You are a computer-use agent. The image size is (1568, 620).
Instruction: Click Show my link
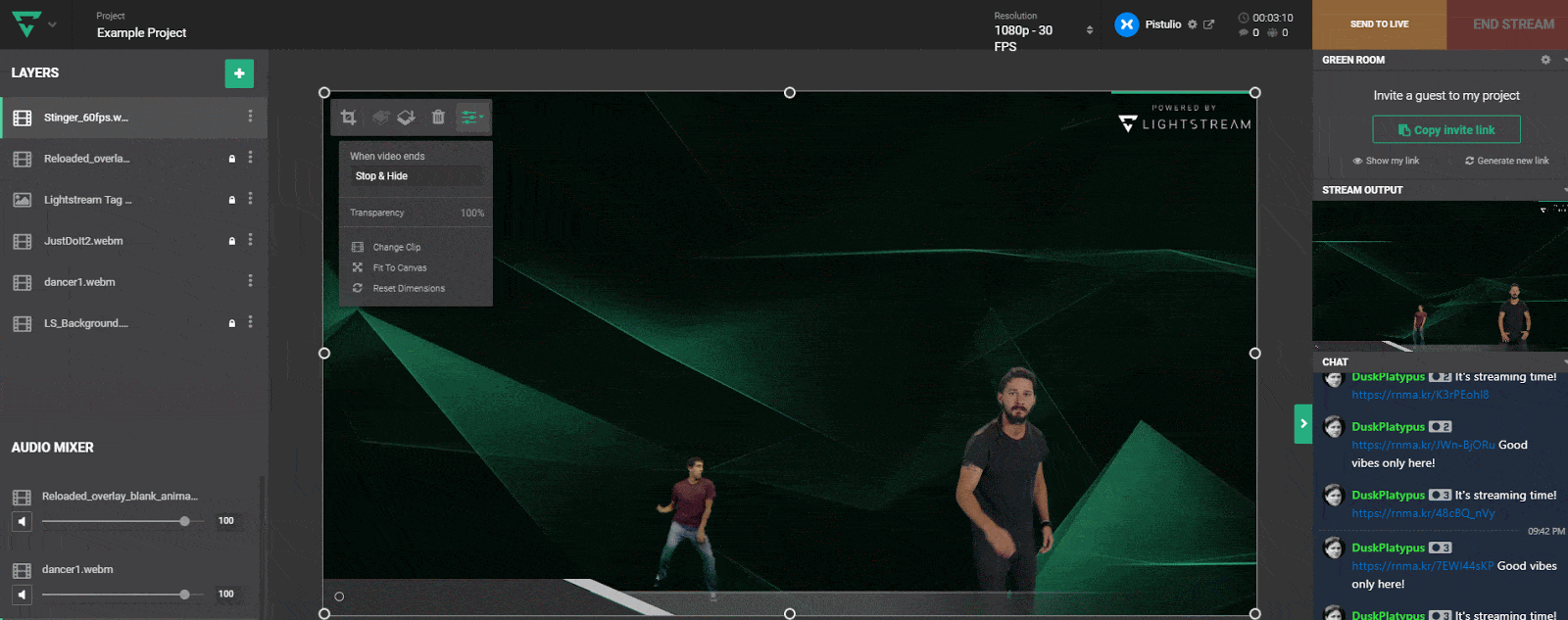coord(1386,161)
